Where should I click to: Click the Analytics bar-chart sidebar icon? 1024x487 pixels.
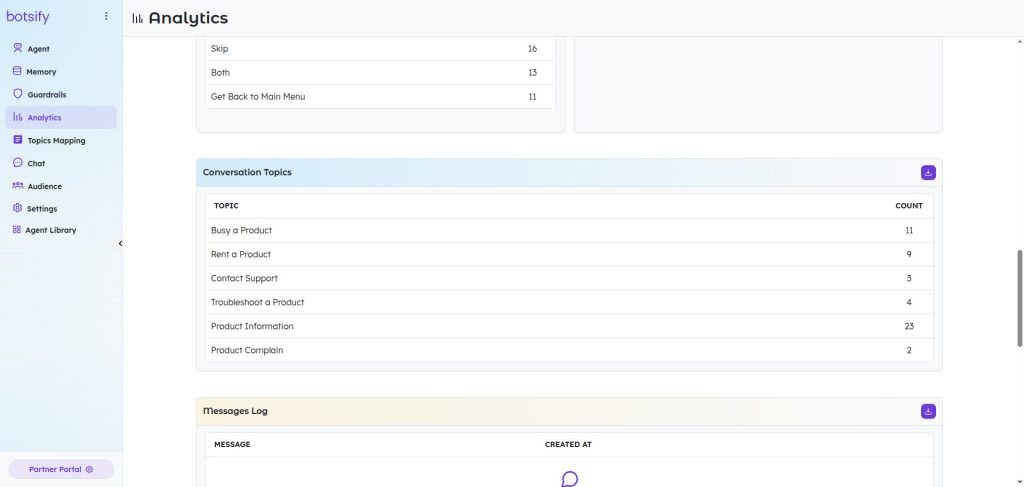click(x=18, y=117)
